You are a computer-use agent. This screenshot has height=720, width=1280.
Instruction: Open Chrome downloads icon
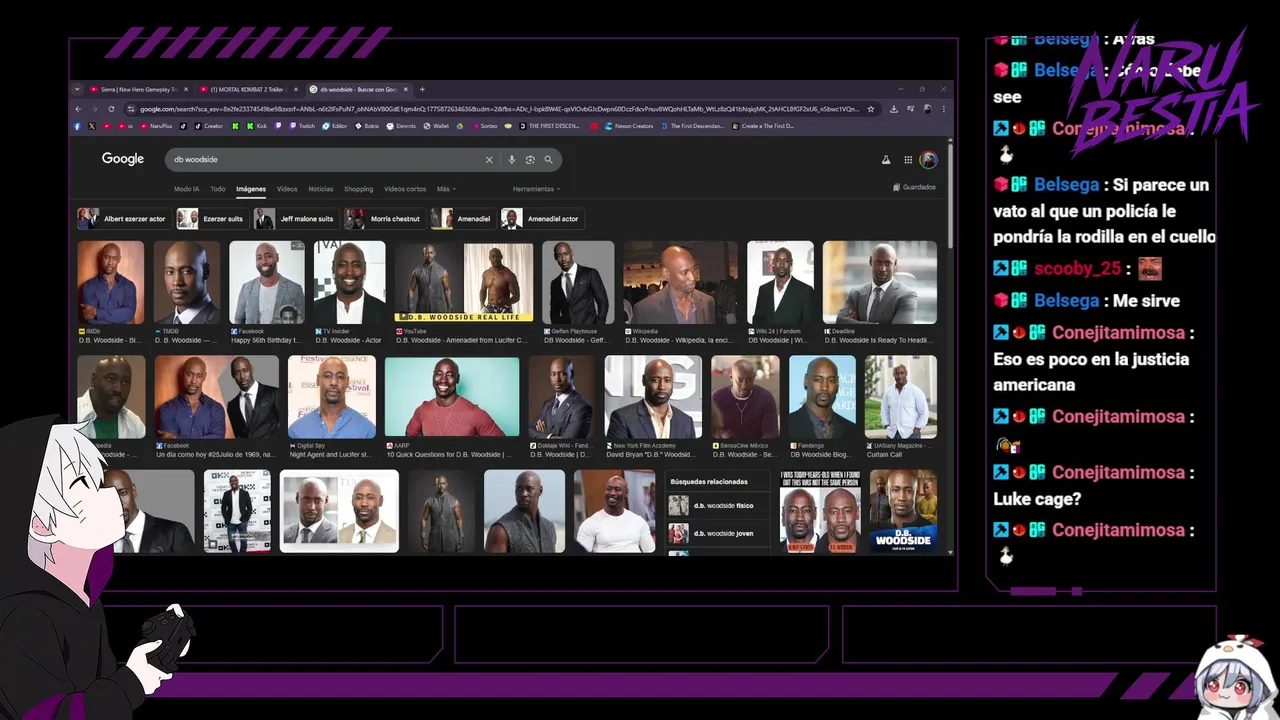pyautogui.click(x=893, y=109)
